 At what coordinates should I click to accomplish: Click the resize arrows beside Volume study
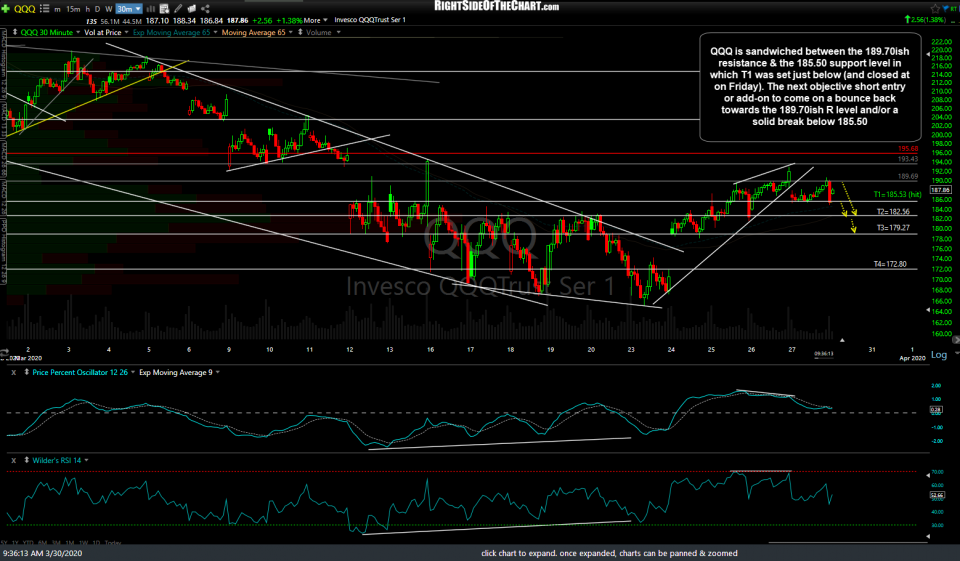(x=300, y=32)
